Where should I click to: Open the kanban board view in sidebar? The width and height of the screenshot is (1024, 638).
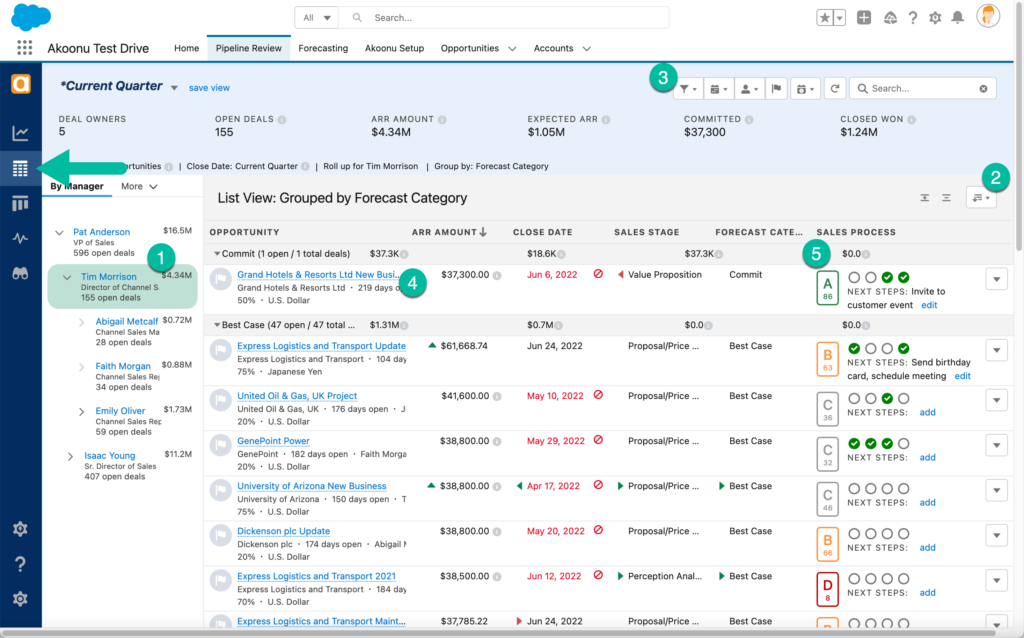click(x=20, y=204)
